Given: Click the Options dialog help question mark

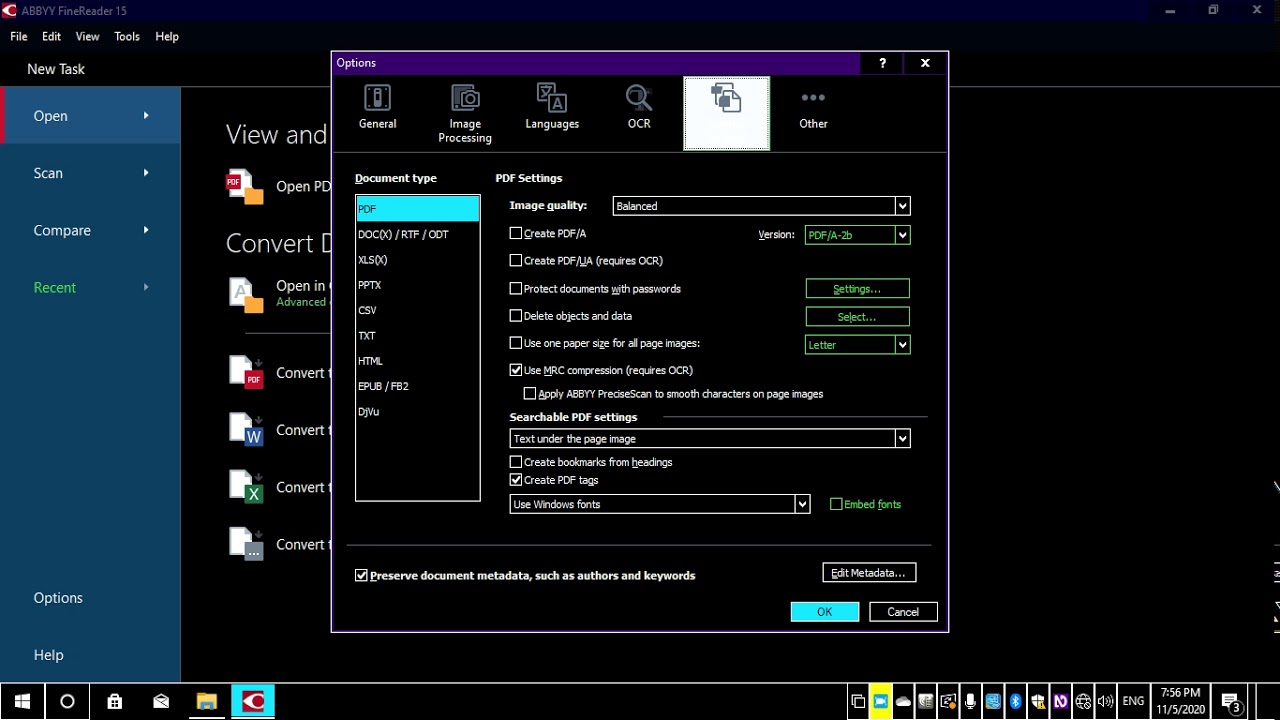Looking at the screenshot, I should 882,63.
